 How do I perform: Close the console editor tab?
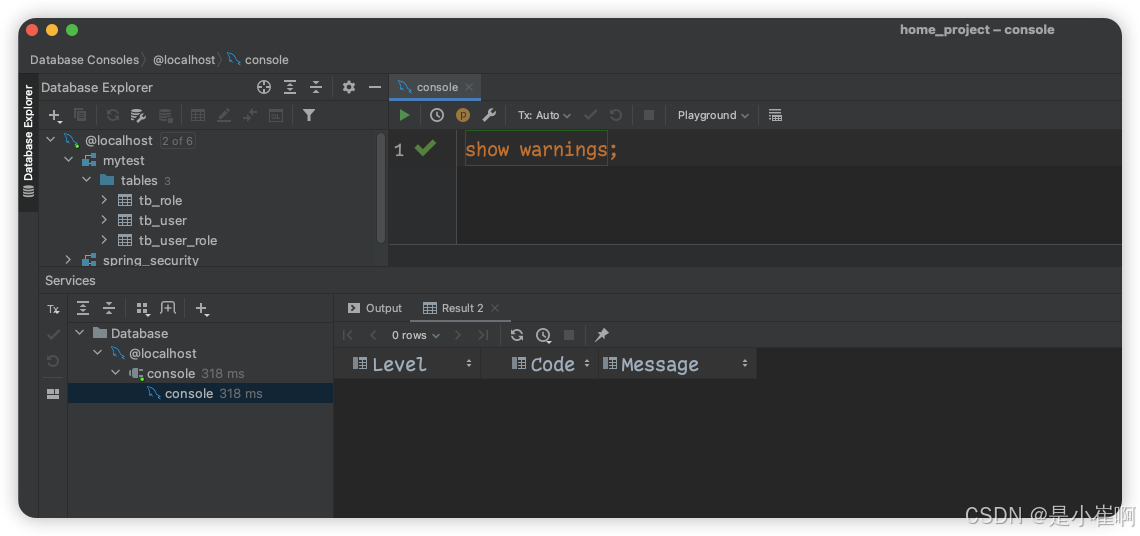click(x=469, y=87)
